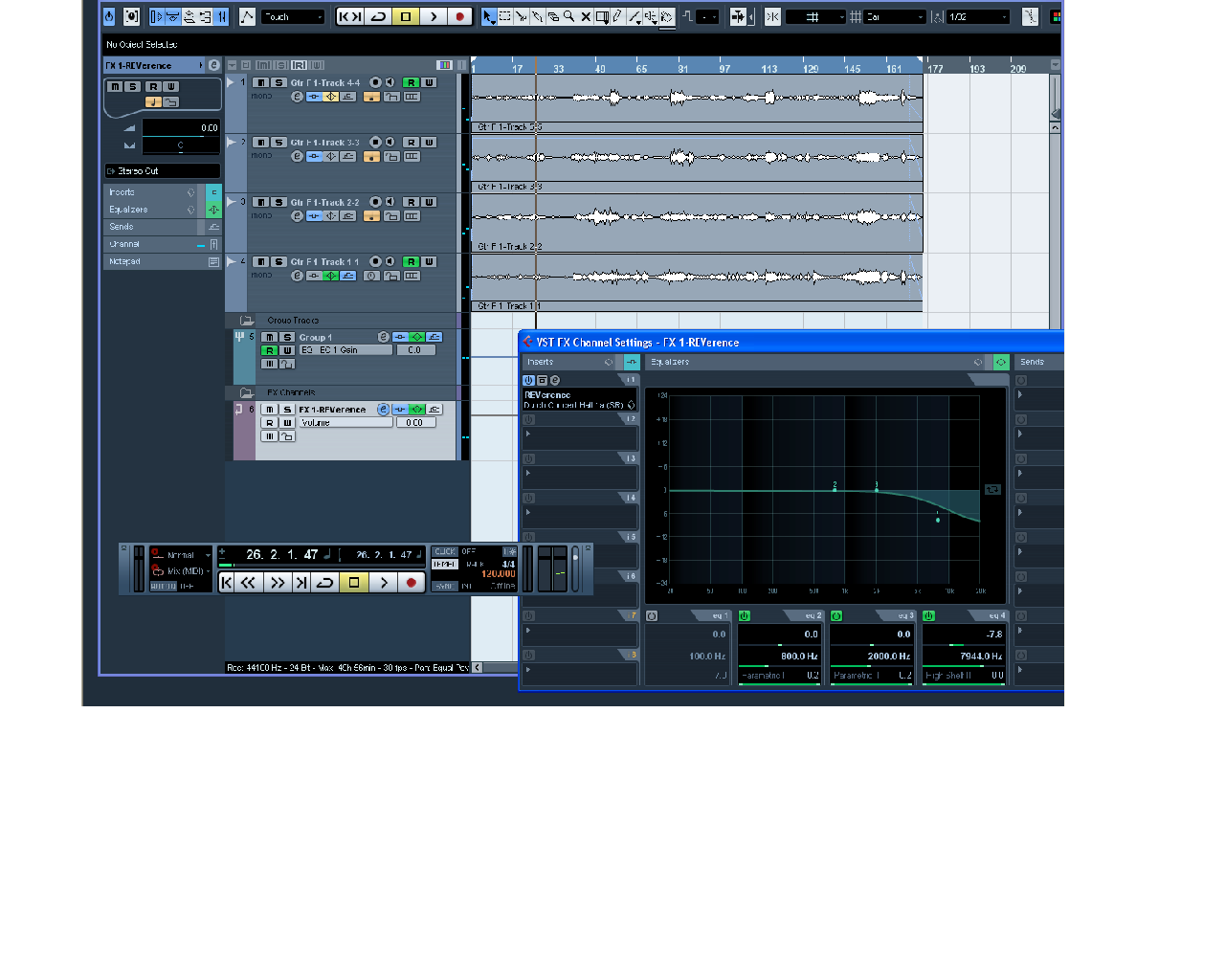1225x980 pixels.
Task: Click Group Tracks folder icon
Action: (247, 321)
